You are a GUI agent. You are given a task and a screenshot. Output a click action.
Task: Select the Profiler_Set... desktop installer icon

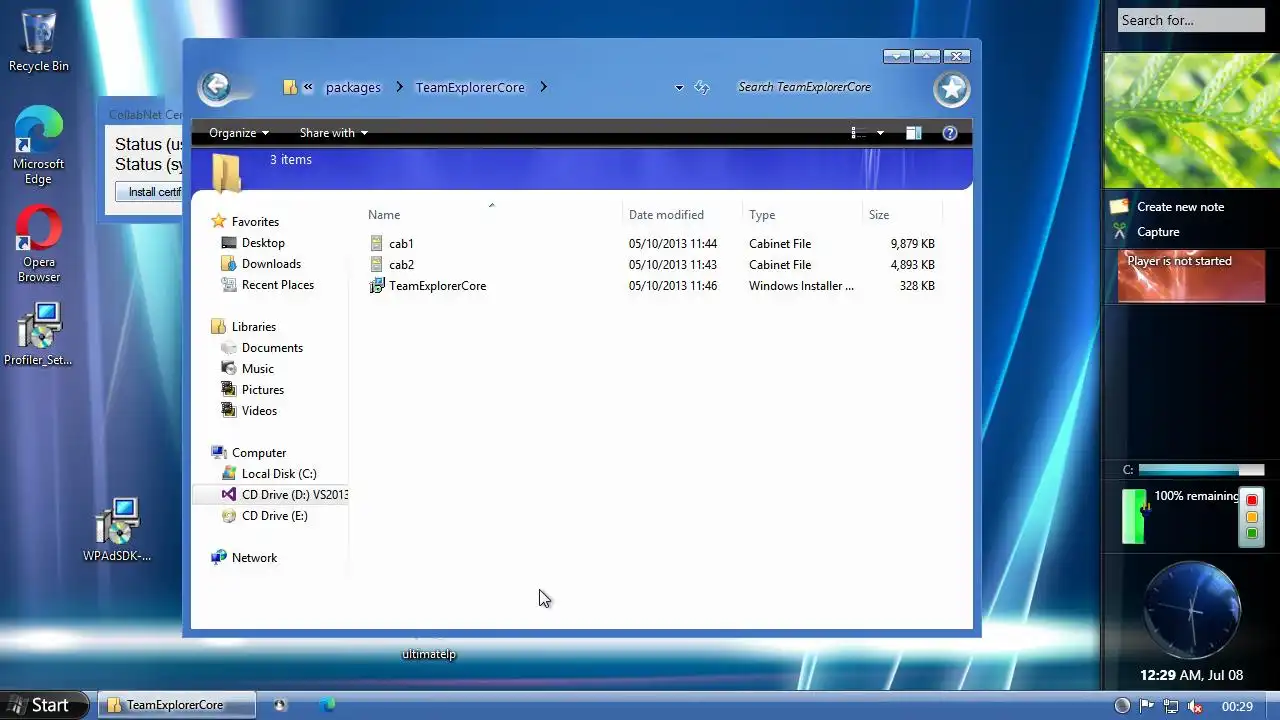[x=38, y=334]
